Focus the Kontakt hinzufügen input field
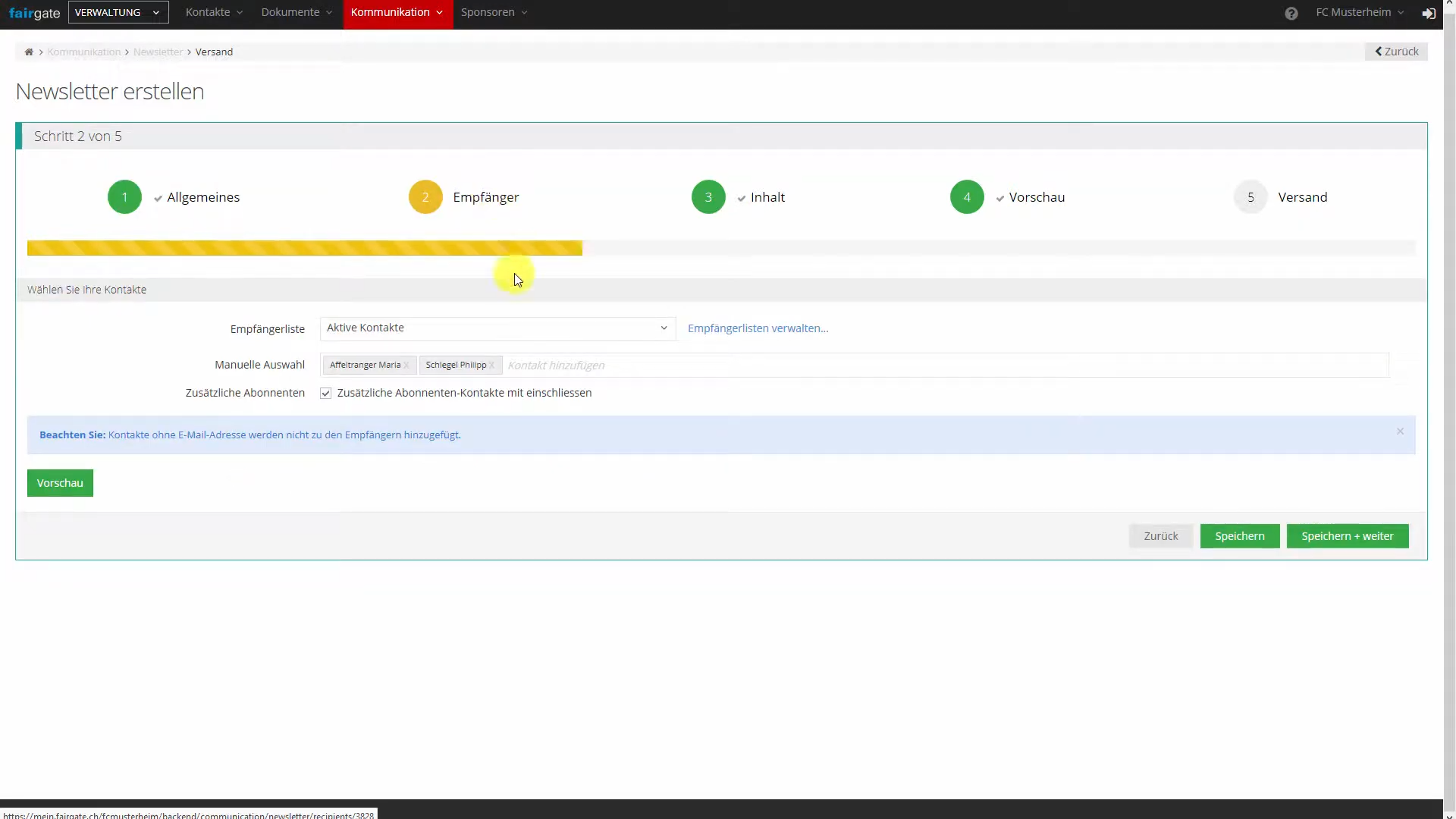Screen dimensions: 1456x819 pyautogui.click(x=945, y=366)
